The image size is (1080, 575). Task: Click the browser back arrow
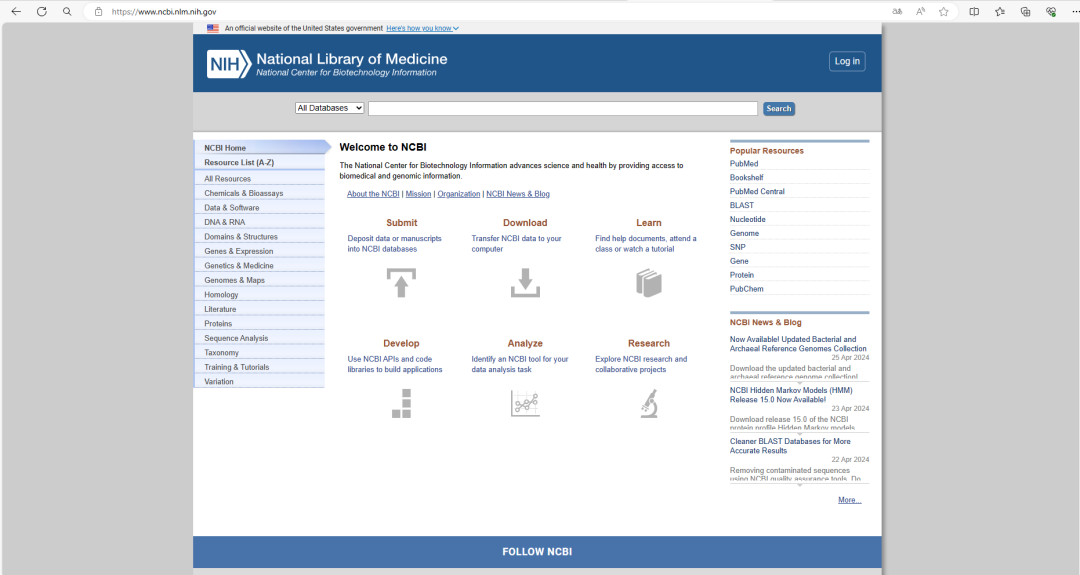[x=16, y=11]
